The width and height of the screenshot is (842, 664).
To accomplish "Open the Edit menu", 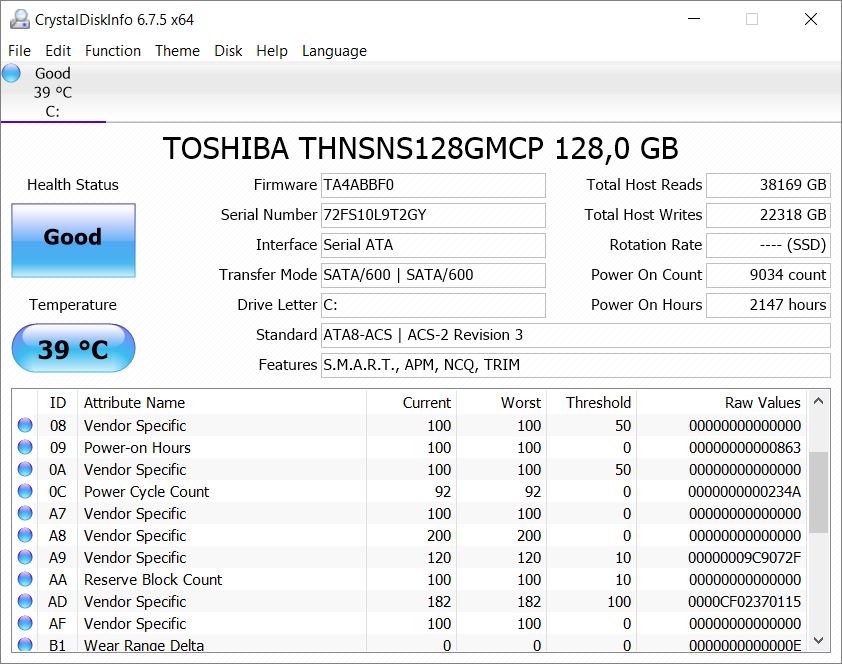I will 58,50.
